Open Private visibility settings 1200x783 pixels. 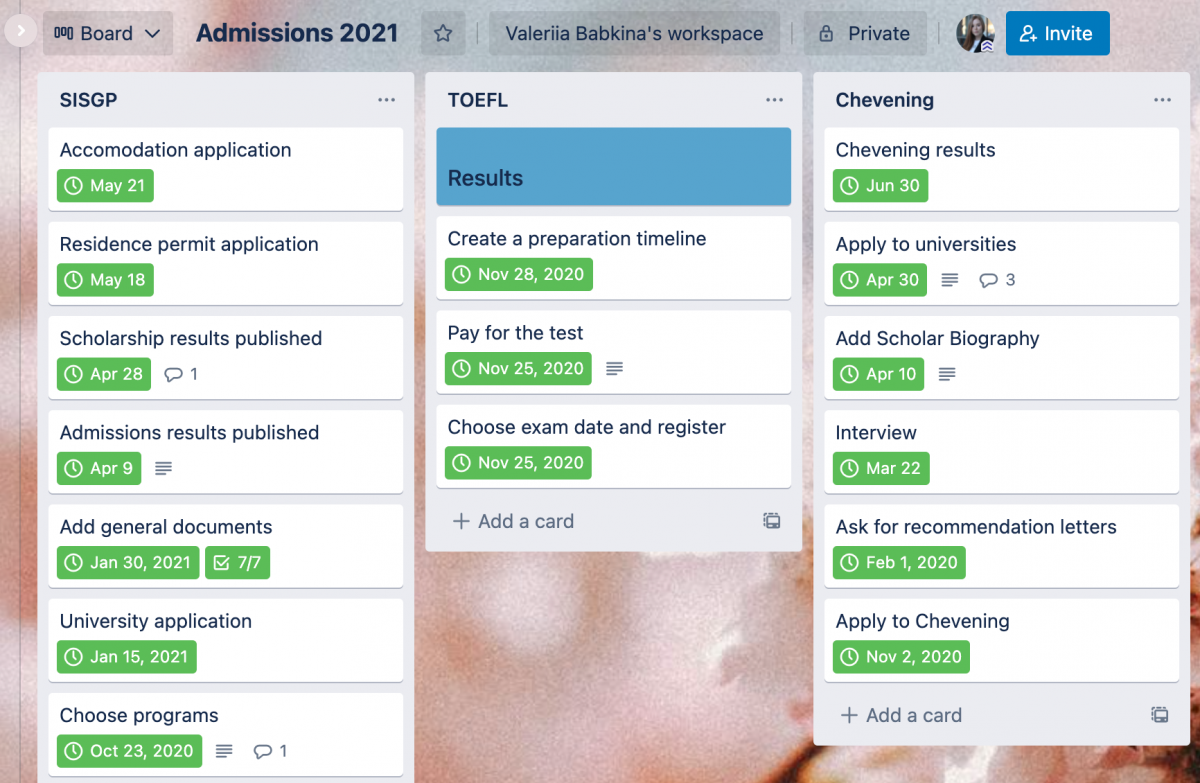(x=865, y=33)
